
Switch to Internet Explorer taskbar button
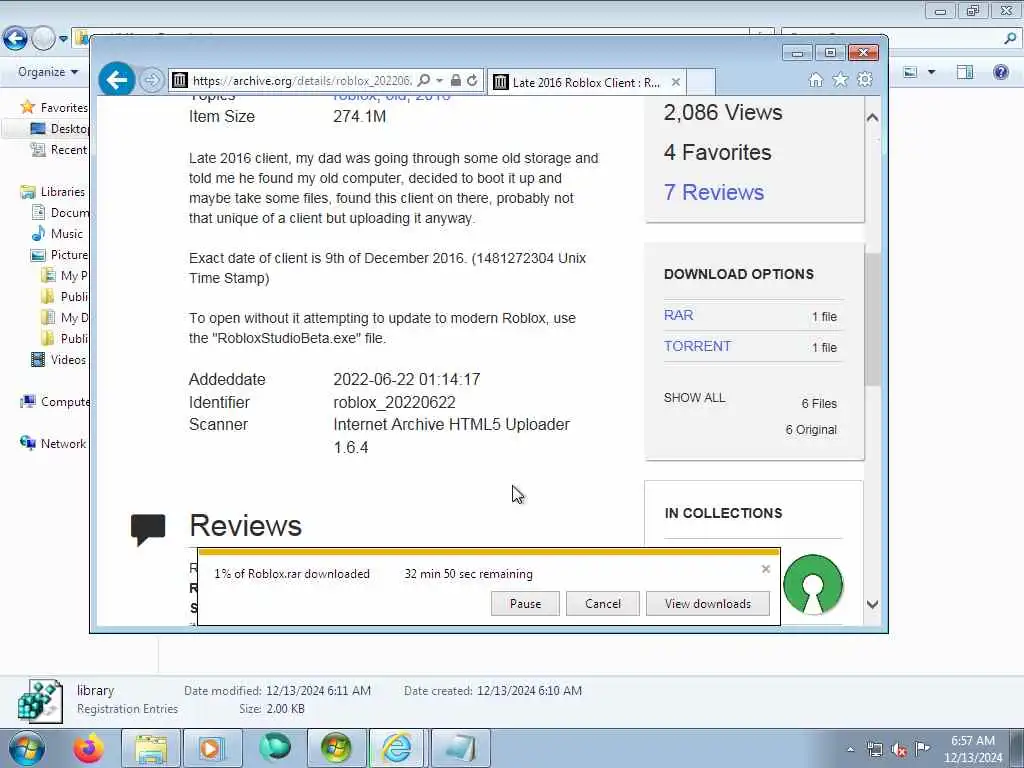coord(398,748)
